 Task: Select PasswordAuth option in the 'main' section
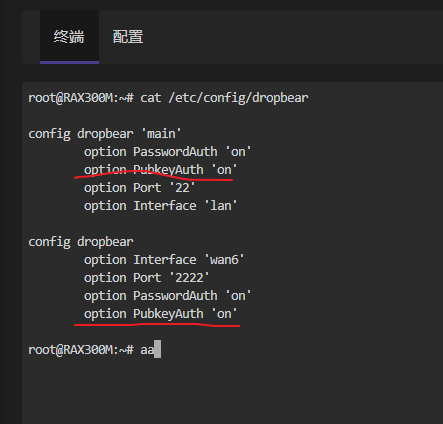(167, 152)
